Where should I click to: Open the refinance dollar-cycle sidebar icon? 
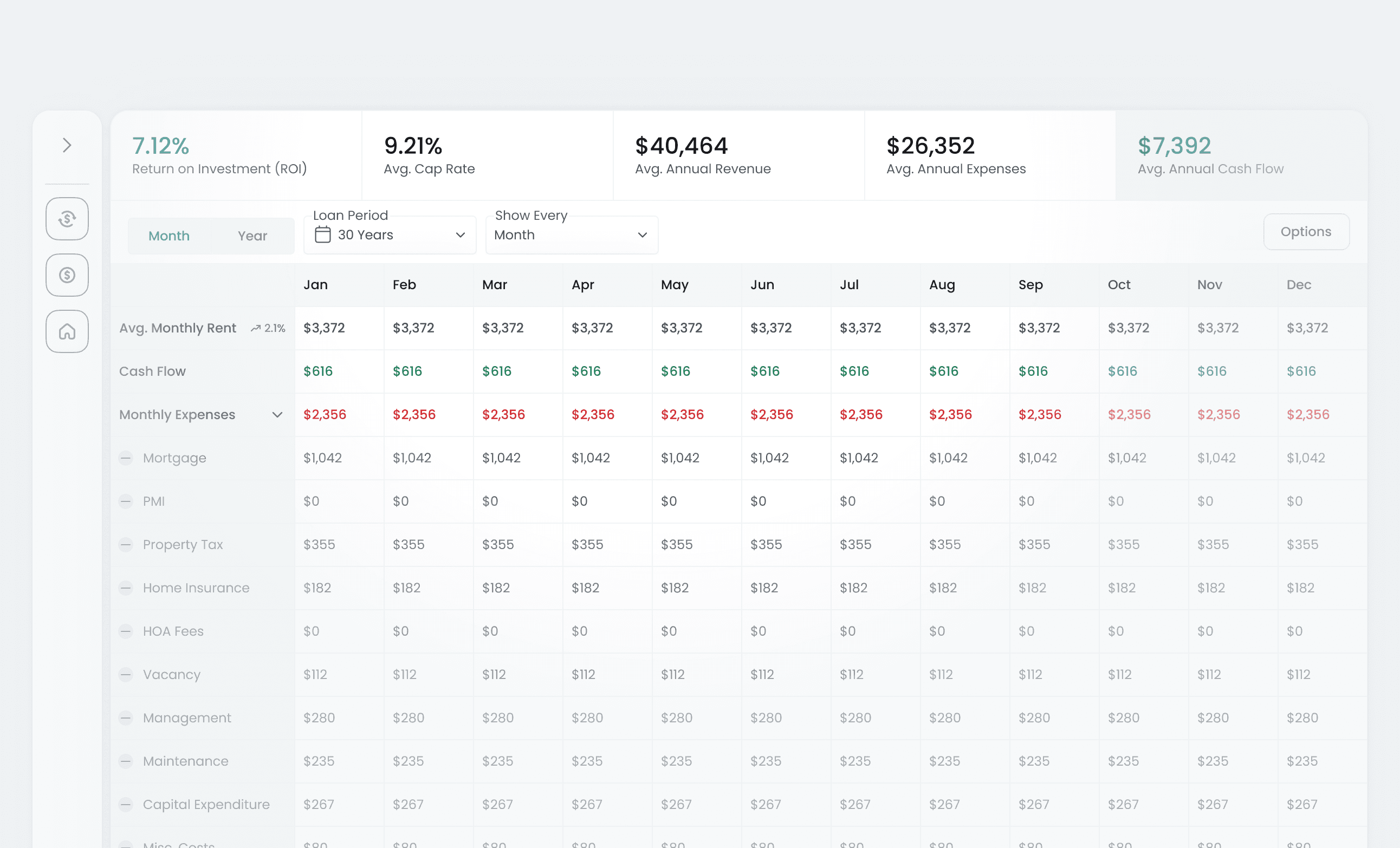coord(67,219)
